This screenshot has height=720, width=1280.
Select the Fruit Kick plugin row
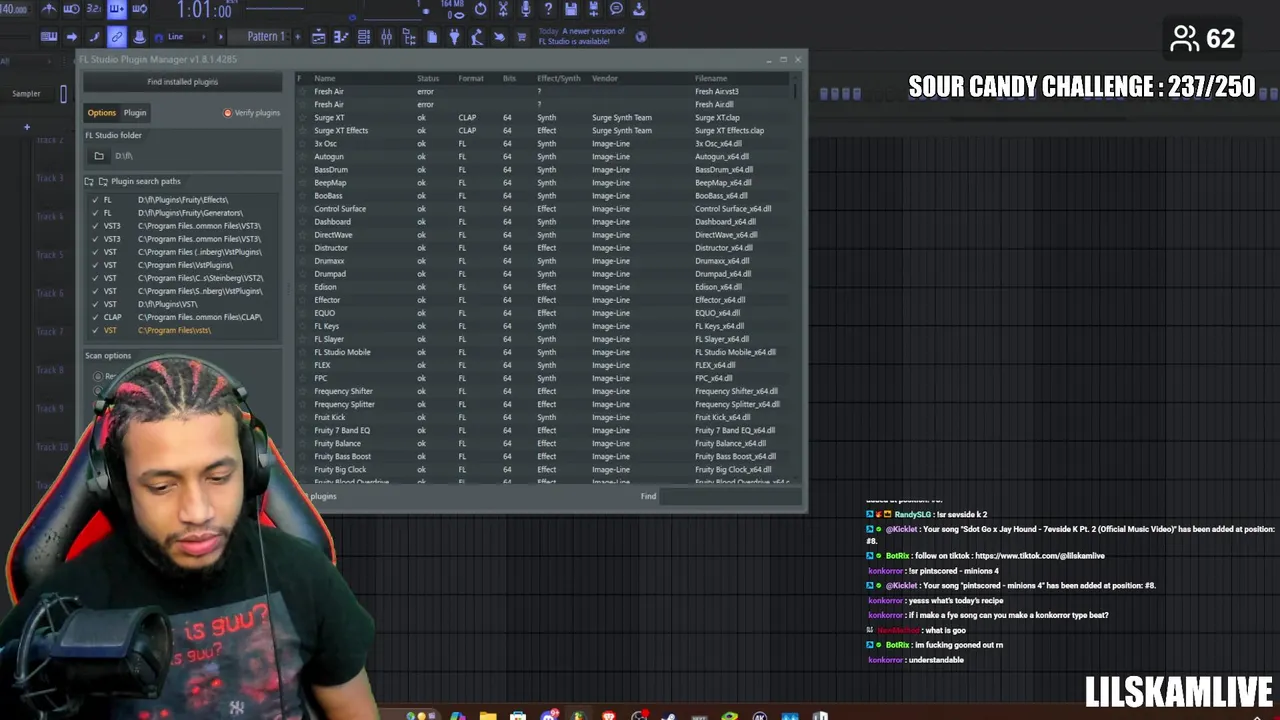[x=545, y=417]
